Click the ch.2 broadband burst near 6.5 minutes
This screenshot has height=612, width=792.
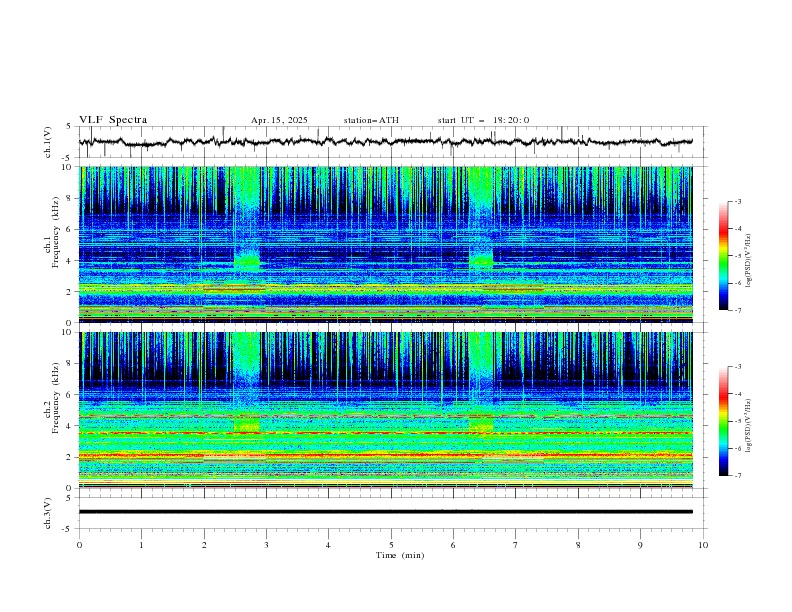[480, 382]
